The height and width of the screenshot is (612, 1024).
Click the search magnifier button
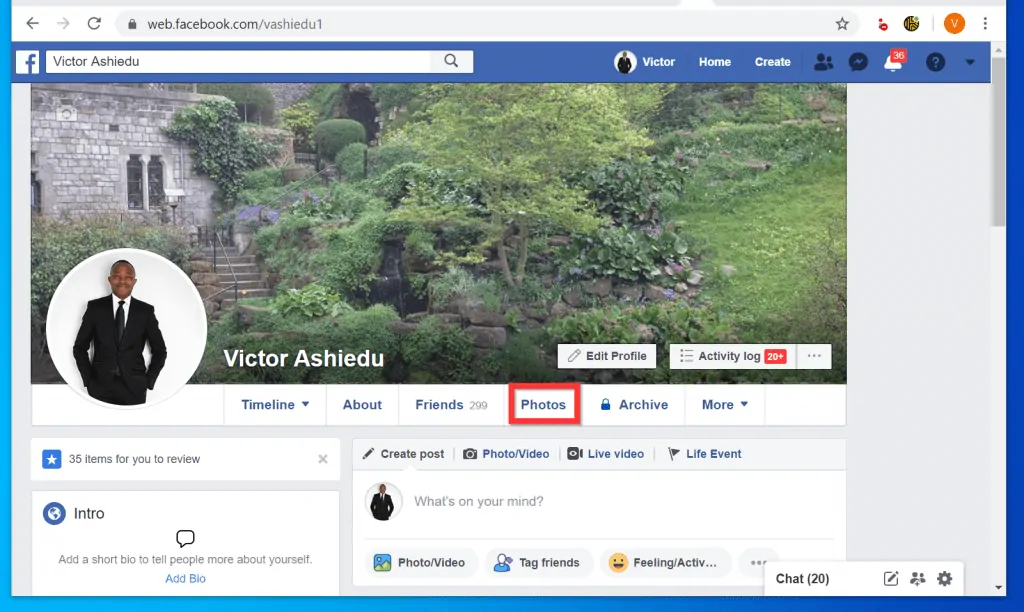coord(452,61)
